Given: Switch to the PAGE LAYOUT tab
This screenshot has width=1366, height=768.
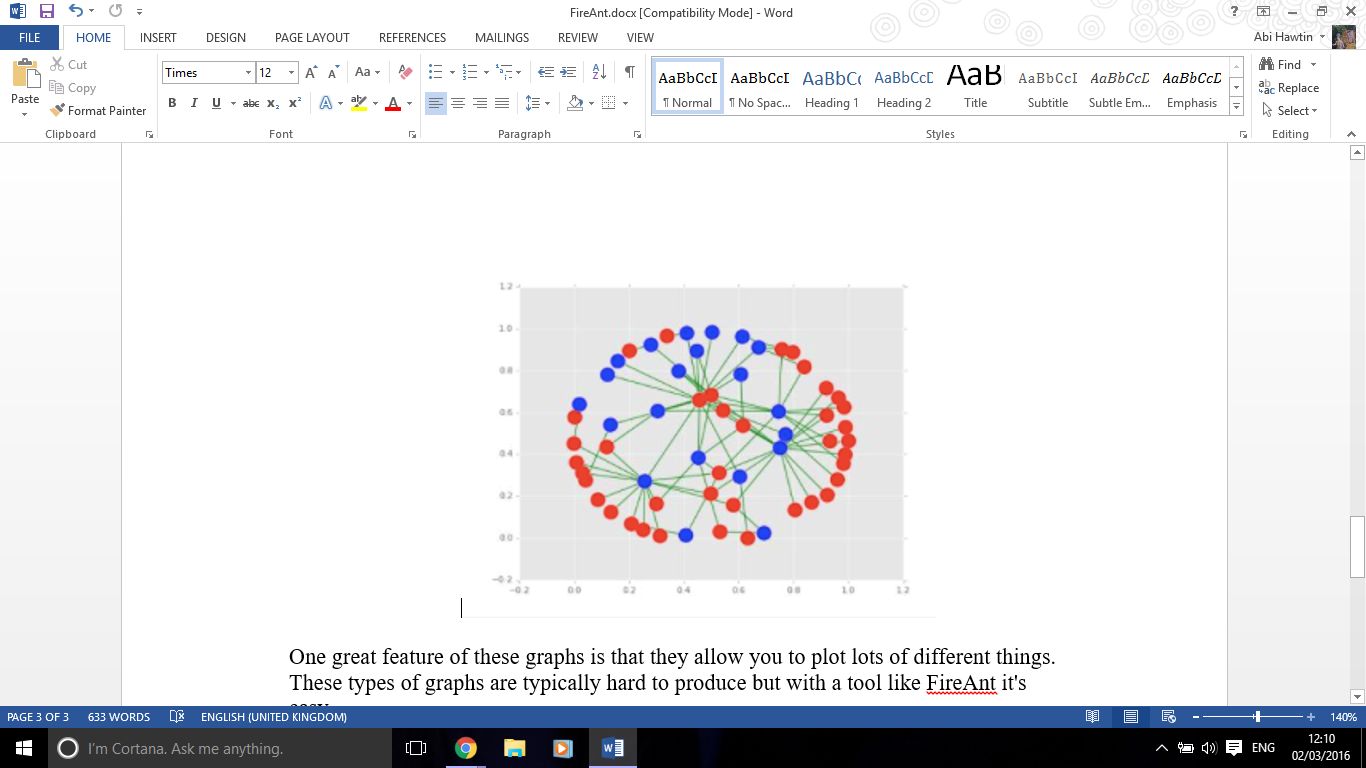Looking at the screenshot, I should pos(312,38).
